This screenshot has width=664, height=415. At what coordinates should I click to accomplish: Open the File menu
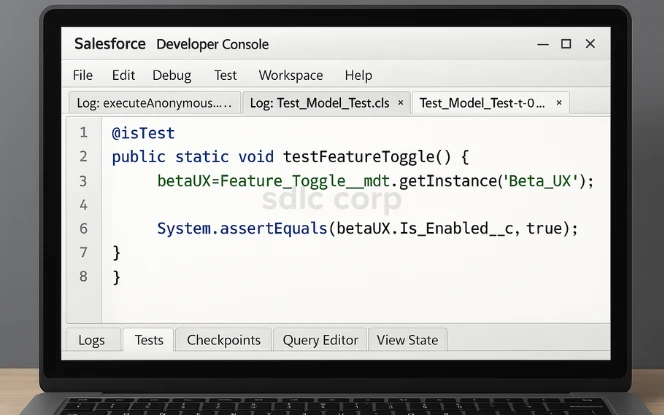click(83, 75)
